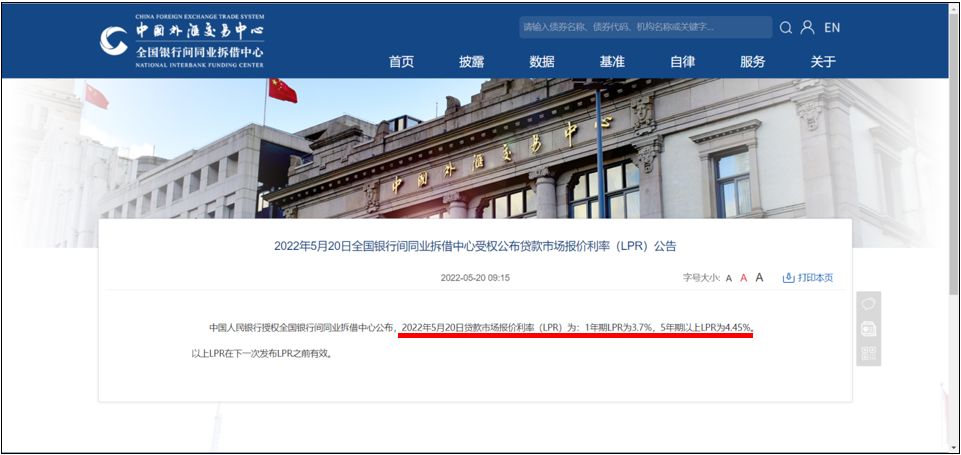This screenshot has height=455, width=961.
Task: Open the 首页 menu
Action: (x=401, y=61)
